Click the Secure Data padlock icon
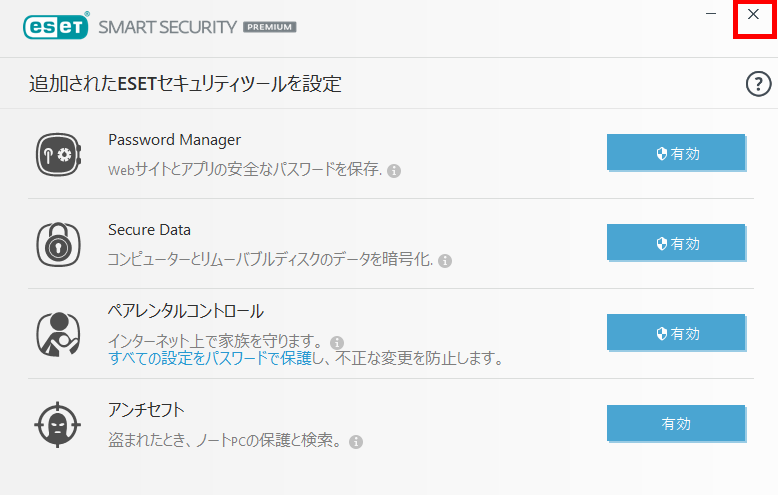Viewport: 778px width, 495px height. 59,245
